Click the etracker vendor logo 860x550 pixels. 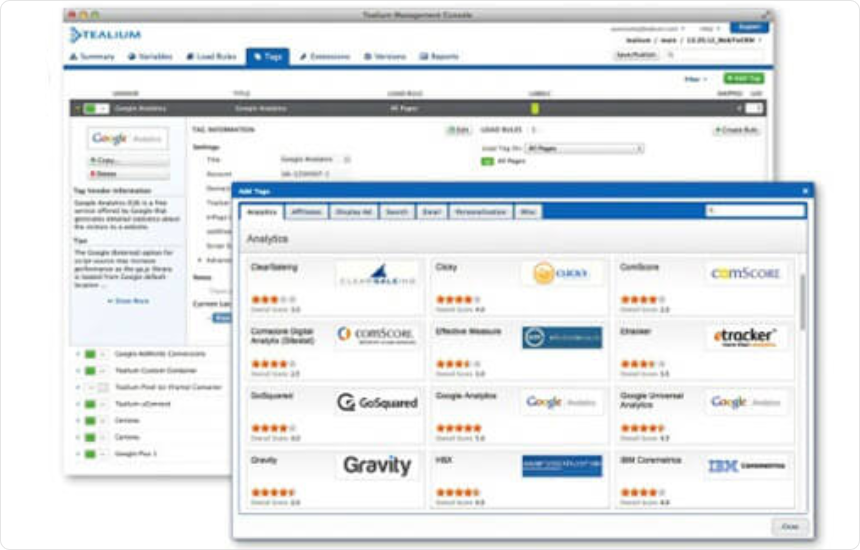click(745, 337)
